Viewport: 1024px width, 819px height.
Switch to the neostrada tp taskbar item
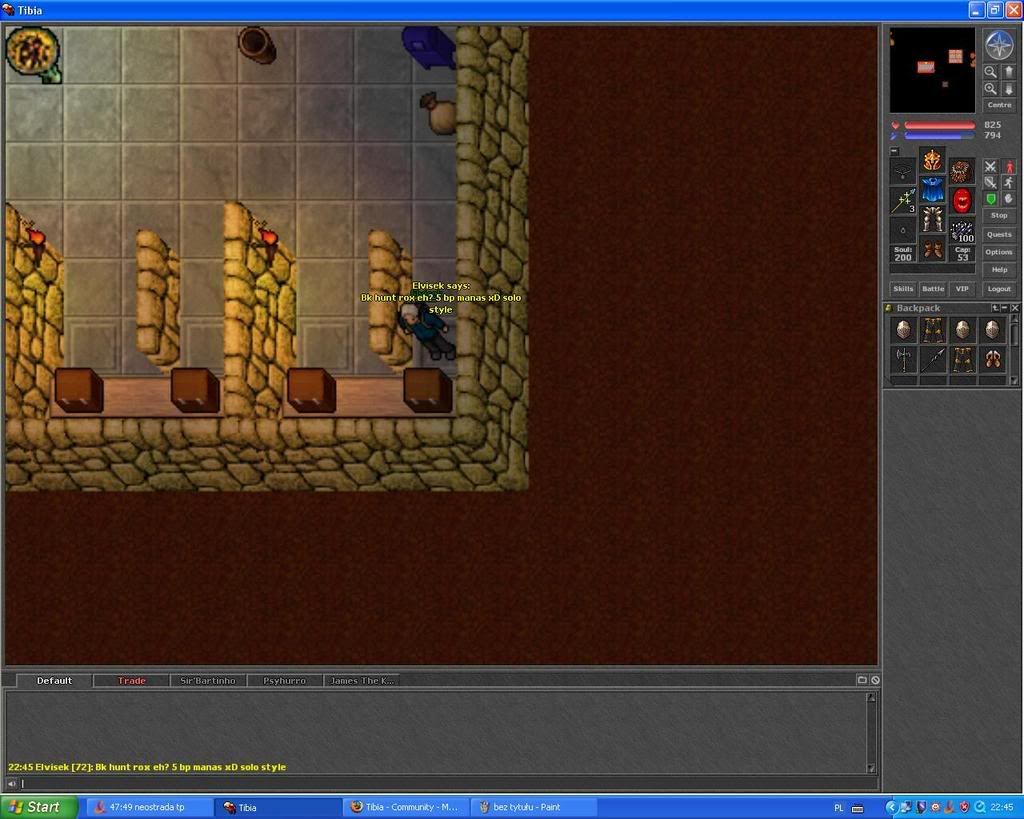149,807
